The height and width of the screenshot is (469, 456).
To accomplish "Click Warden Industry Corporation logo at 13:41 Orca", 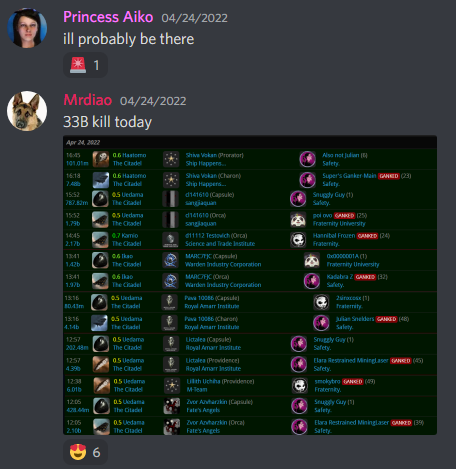I will (171, 281).
